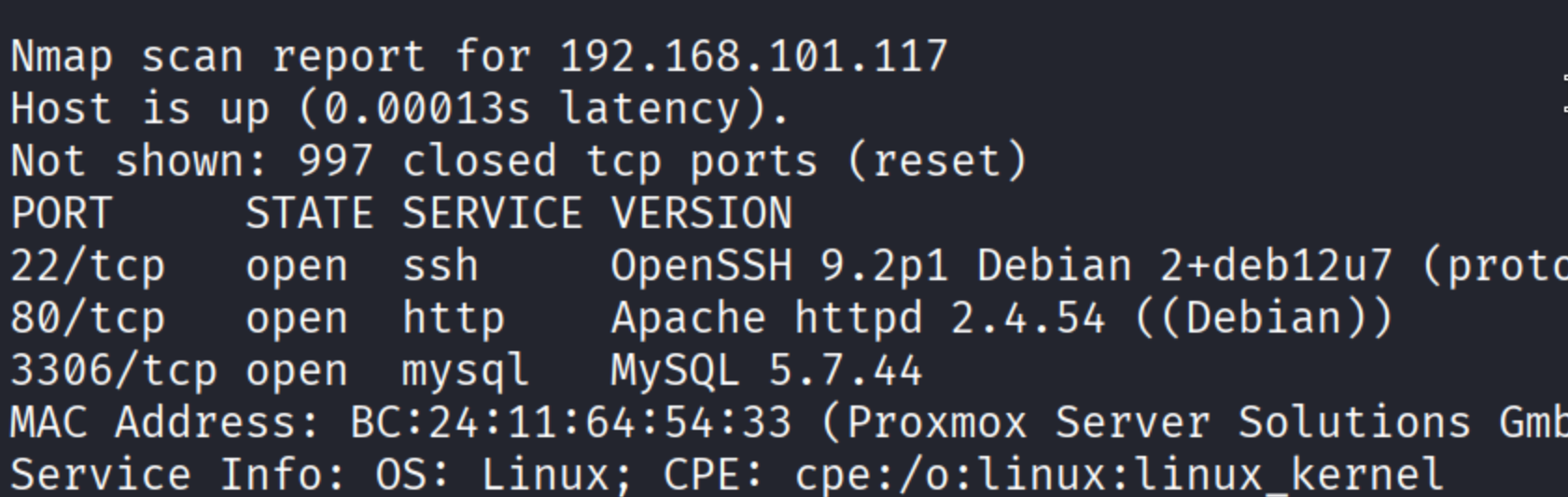This screenshot has width=1568, height=497.
Task: Click the ssh service name
Action: pyautogui.click(x=440, y=266)
